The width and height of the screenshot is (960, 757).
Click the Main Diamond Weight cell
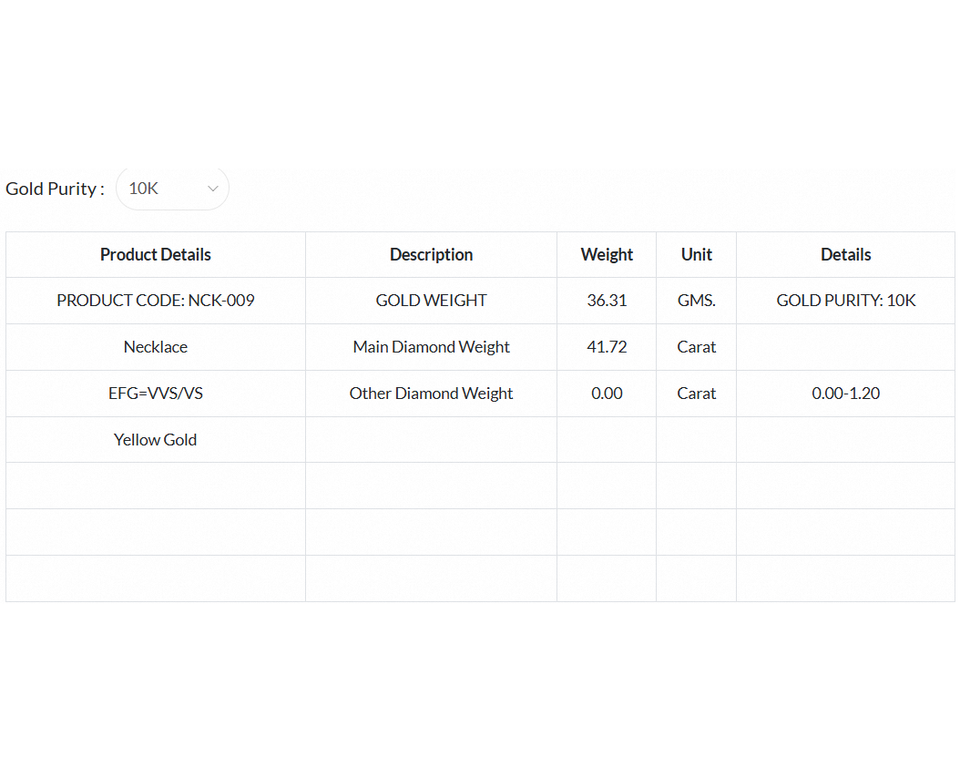coord(431,347)
